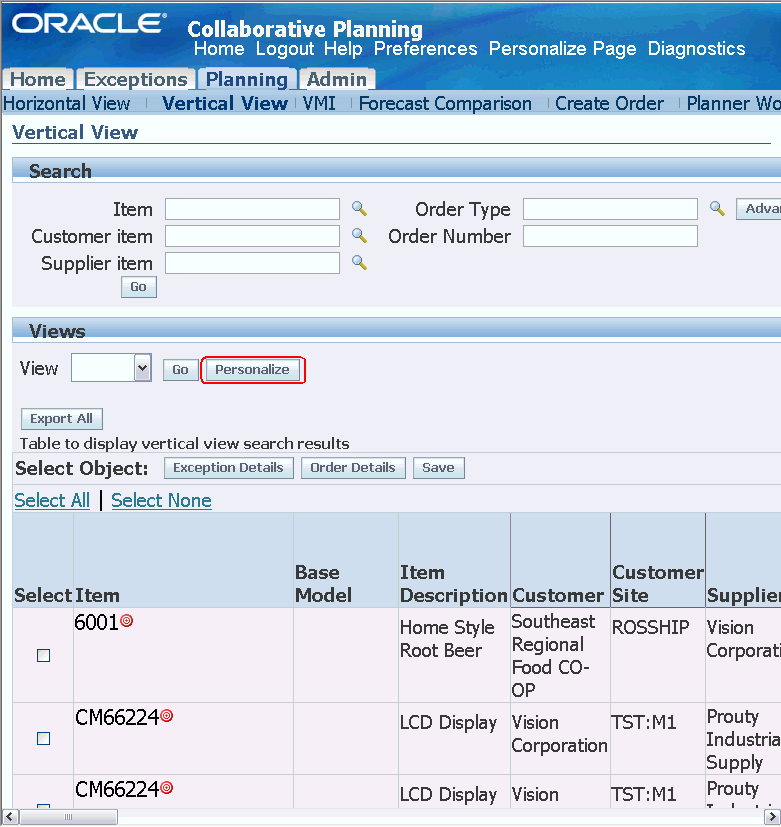Open the Horizontal View subtab

(x=66, y=103)
